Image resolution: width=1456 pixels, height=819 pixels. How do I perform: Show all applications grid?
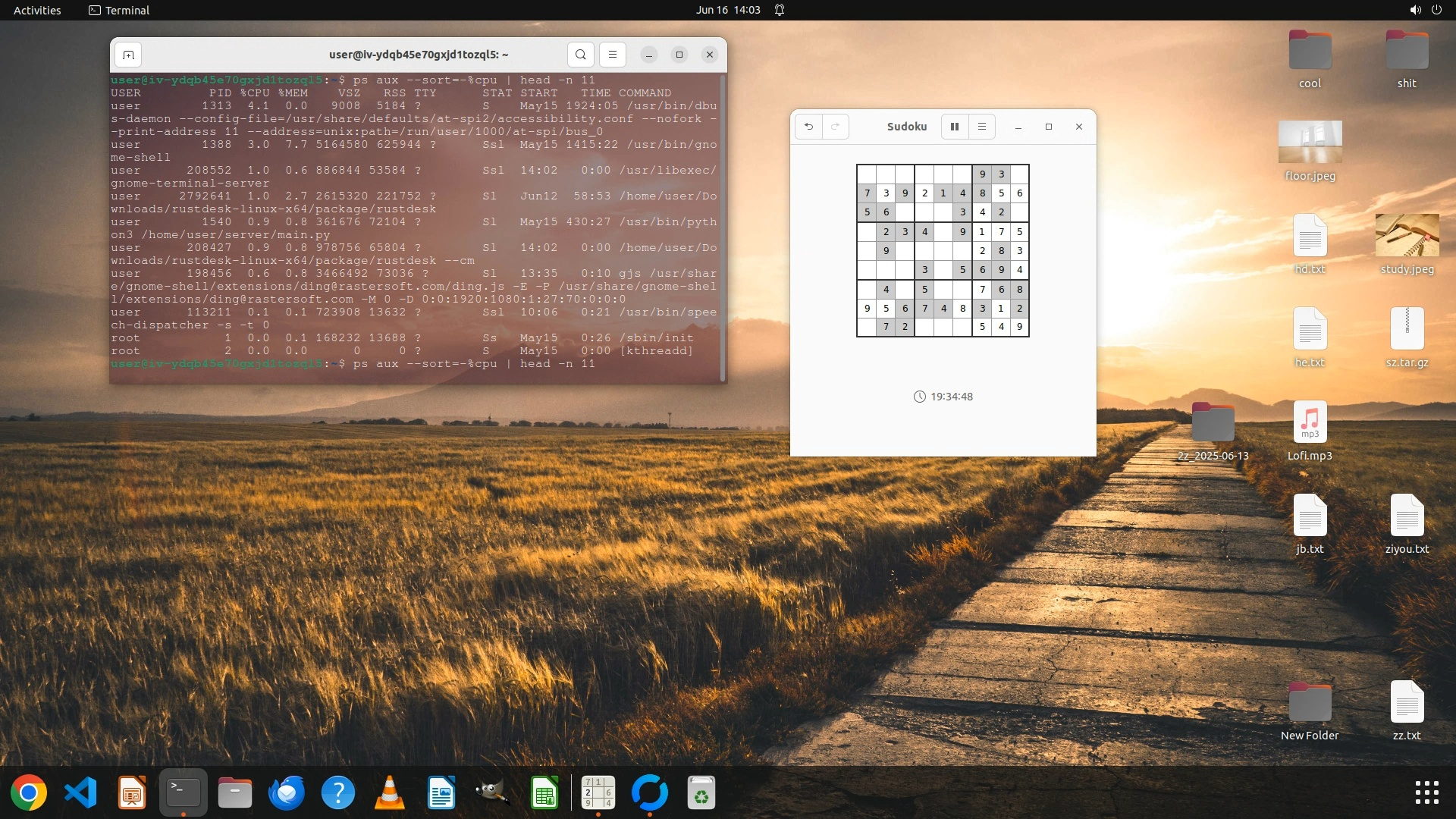[x=1426, y=793]
